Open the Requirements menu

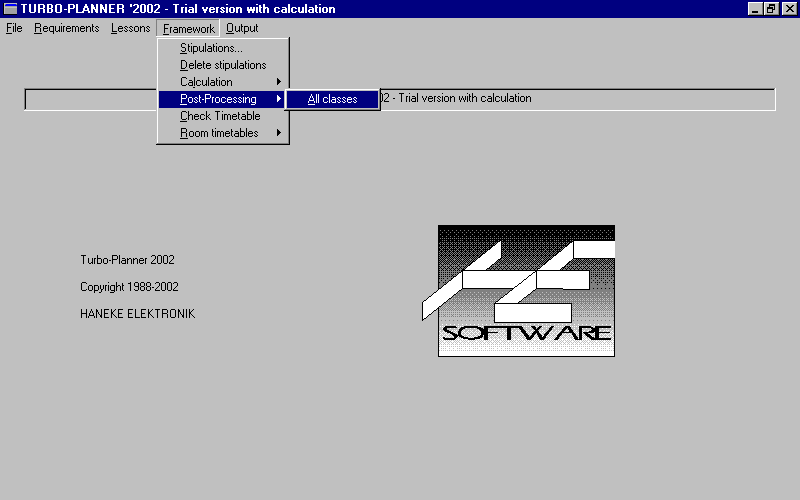pyautogui.click(x=66, y=28)
